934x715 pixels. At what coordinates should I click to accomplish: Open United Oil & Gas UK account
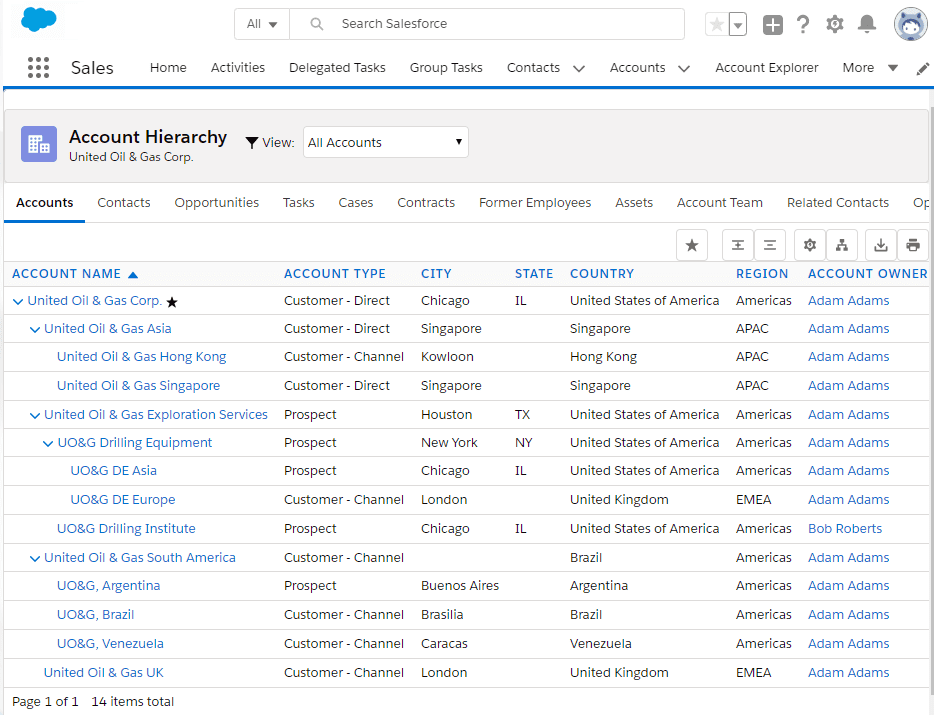(104, 673)
